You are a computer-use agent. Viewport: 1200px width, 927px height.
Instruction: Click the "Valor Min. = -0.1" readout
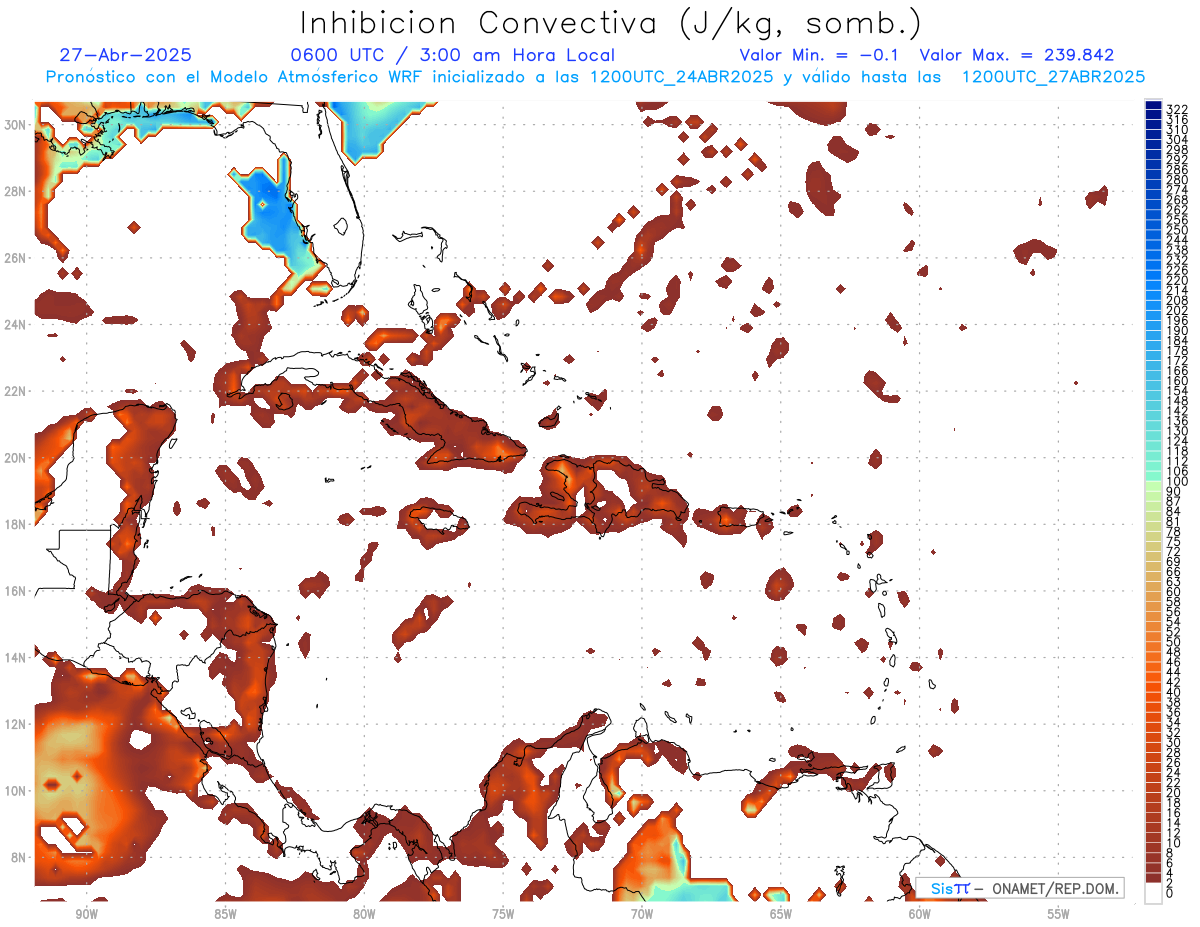coord(819,56)
